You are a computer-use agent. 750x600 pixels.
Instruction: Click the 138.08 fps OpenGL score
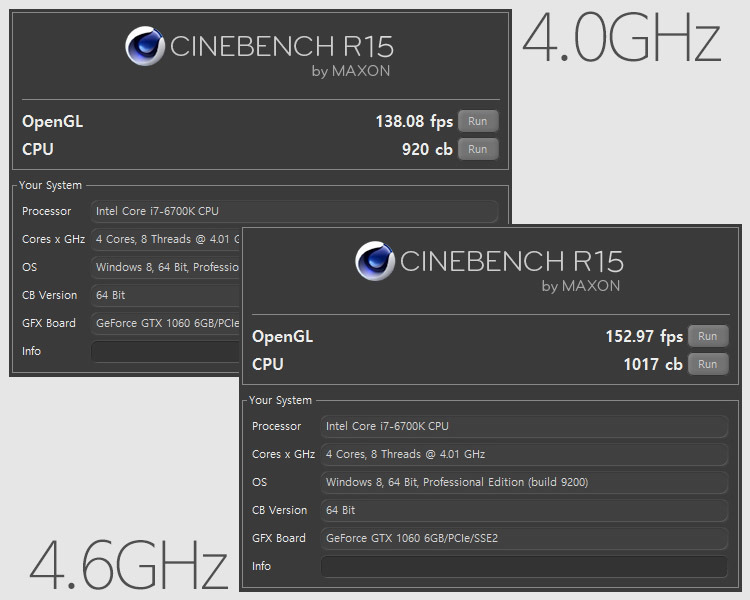(x=414, y=122)
